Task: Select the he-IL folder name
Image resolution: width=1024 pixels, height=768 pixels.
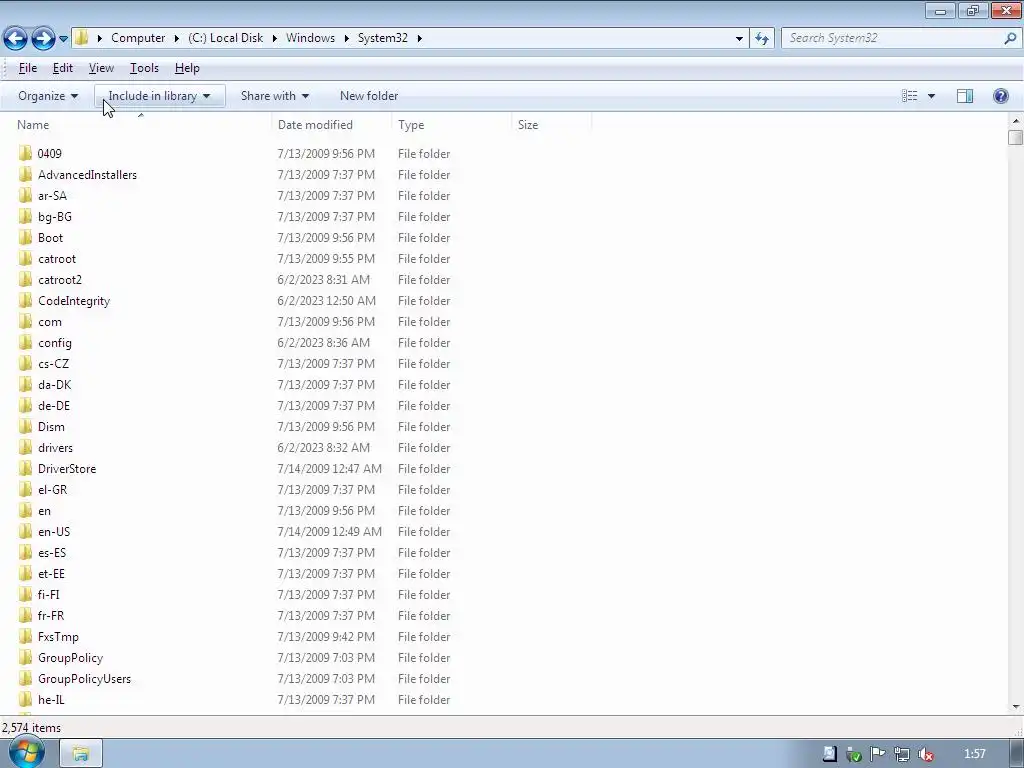Action: (51, 699)
